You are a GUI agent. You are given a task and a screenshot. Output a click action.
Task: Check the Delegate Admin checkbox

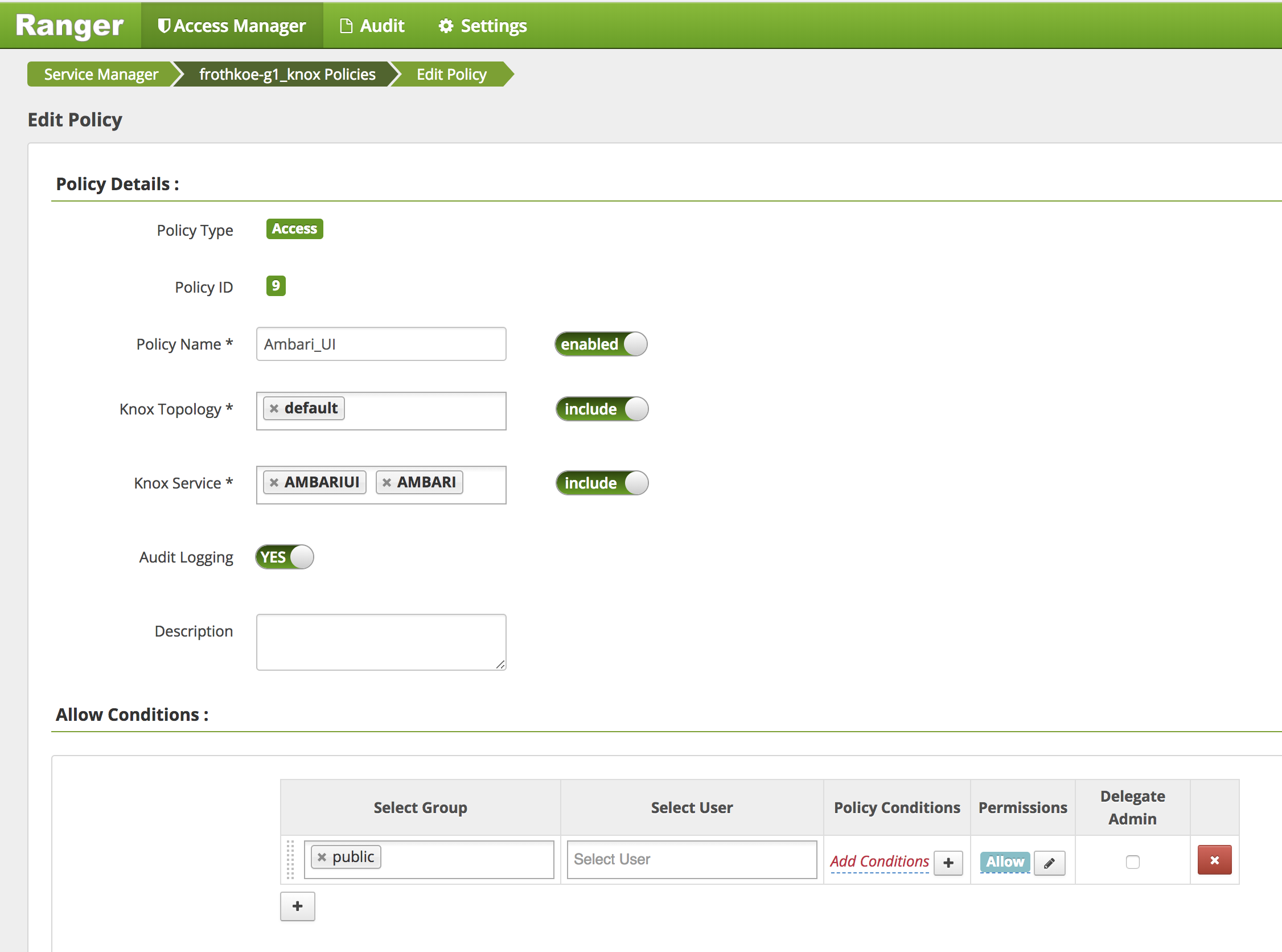(x=1133, y=862)
